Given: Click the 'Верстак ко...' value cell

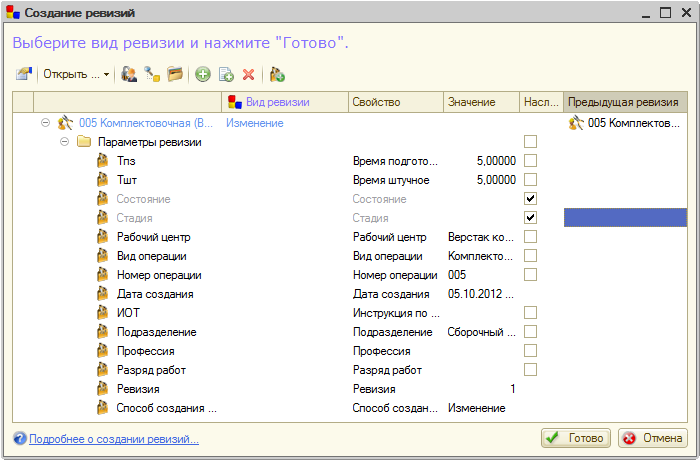Looking at the screenshot, I should 481,237.
